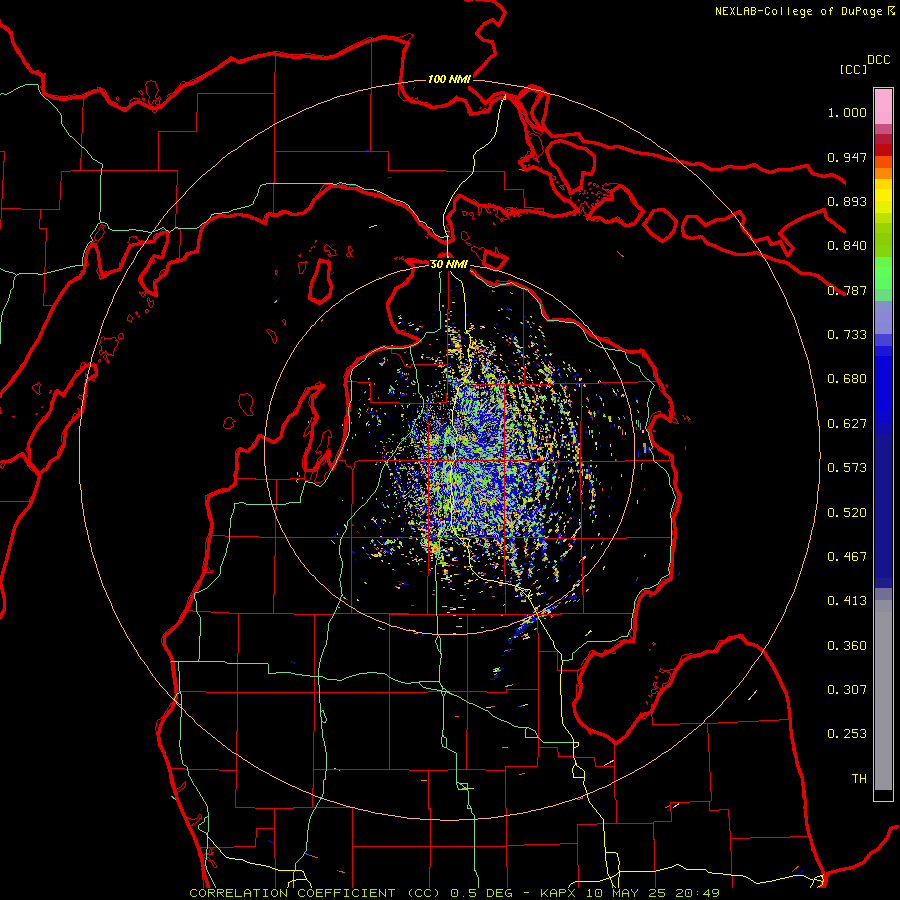Click the 0.413 legend value
This screenshot has width=900, height=900.
click(x=847, y=601)
